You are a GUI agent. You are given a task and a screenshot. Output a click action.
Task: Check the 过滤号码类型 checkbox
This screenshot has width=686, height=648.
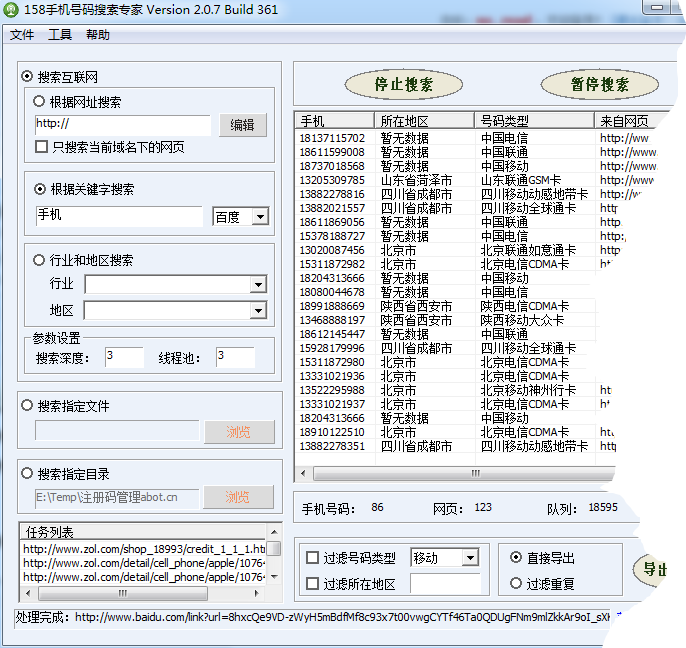312,557
